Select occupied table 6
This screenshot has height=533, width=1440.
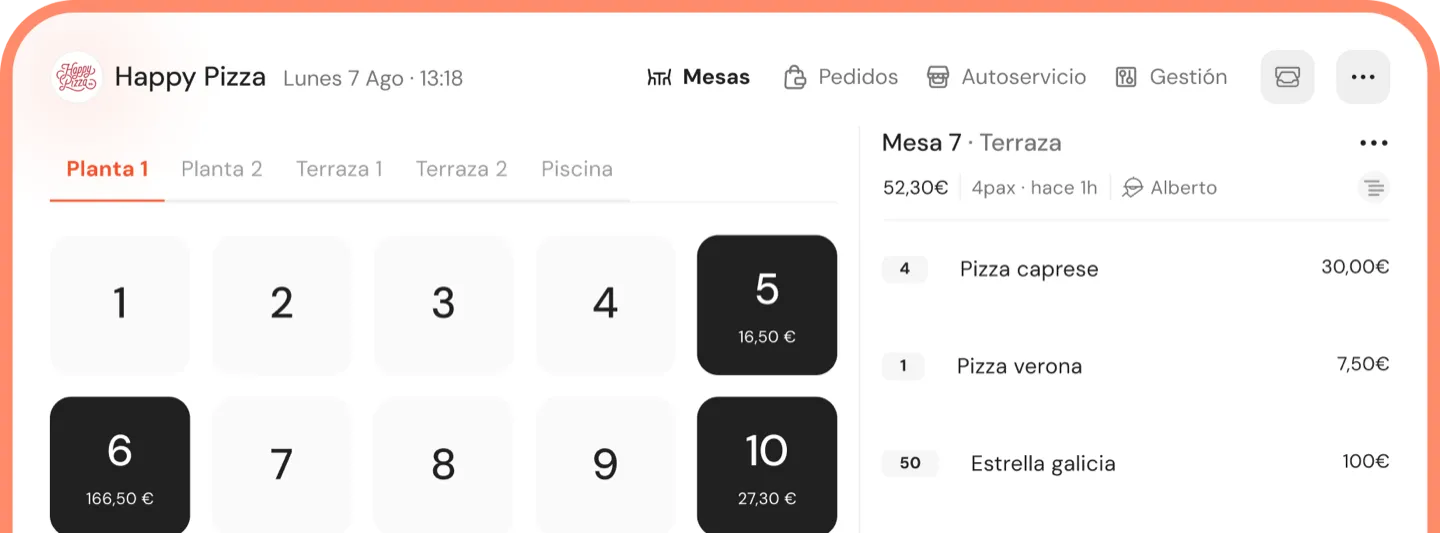point(120,465)
